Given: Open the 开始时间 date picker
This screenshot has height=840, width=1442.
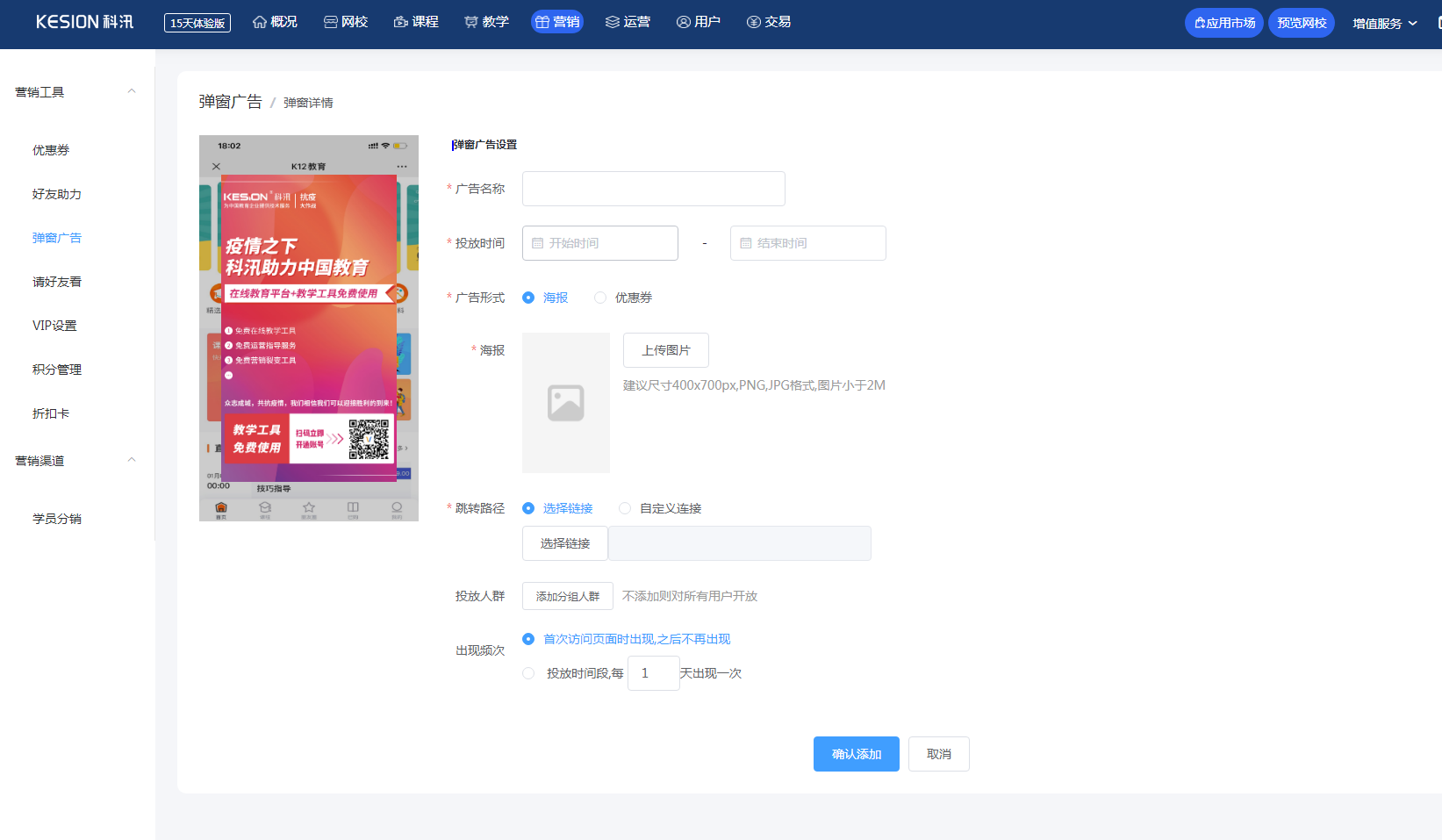Looking at the screenshot, I should click(x=600, y=243).
